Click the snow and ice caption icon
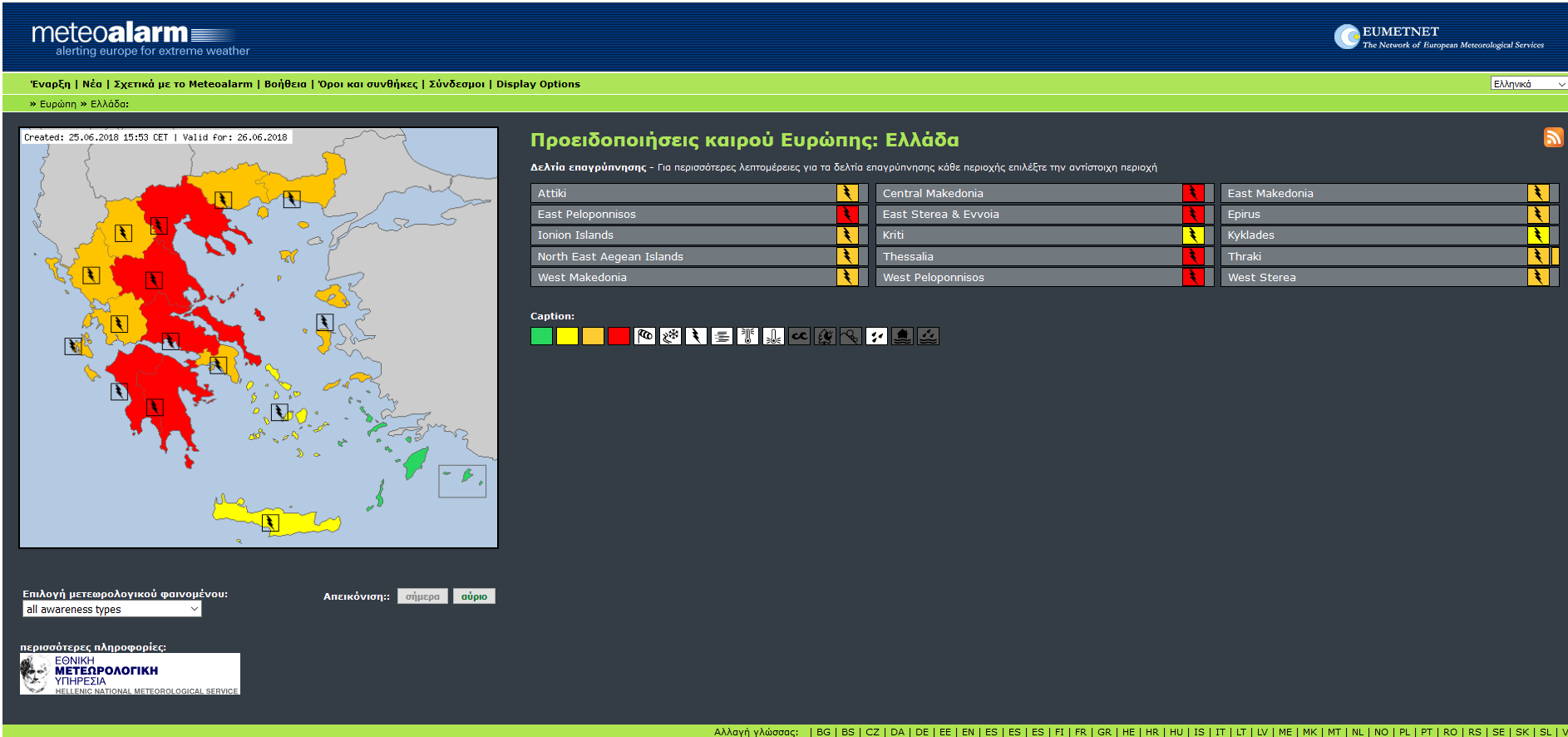Image resolution: width=1568 pixels, height=737 pixels. [670, 336]
